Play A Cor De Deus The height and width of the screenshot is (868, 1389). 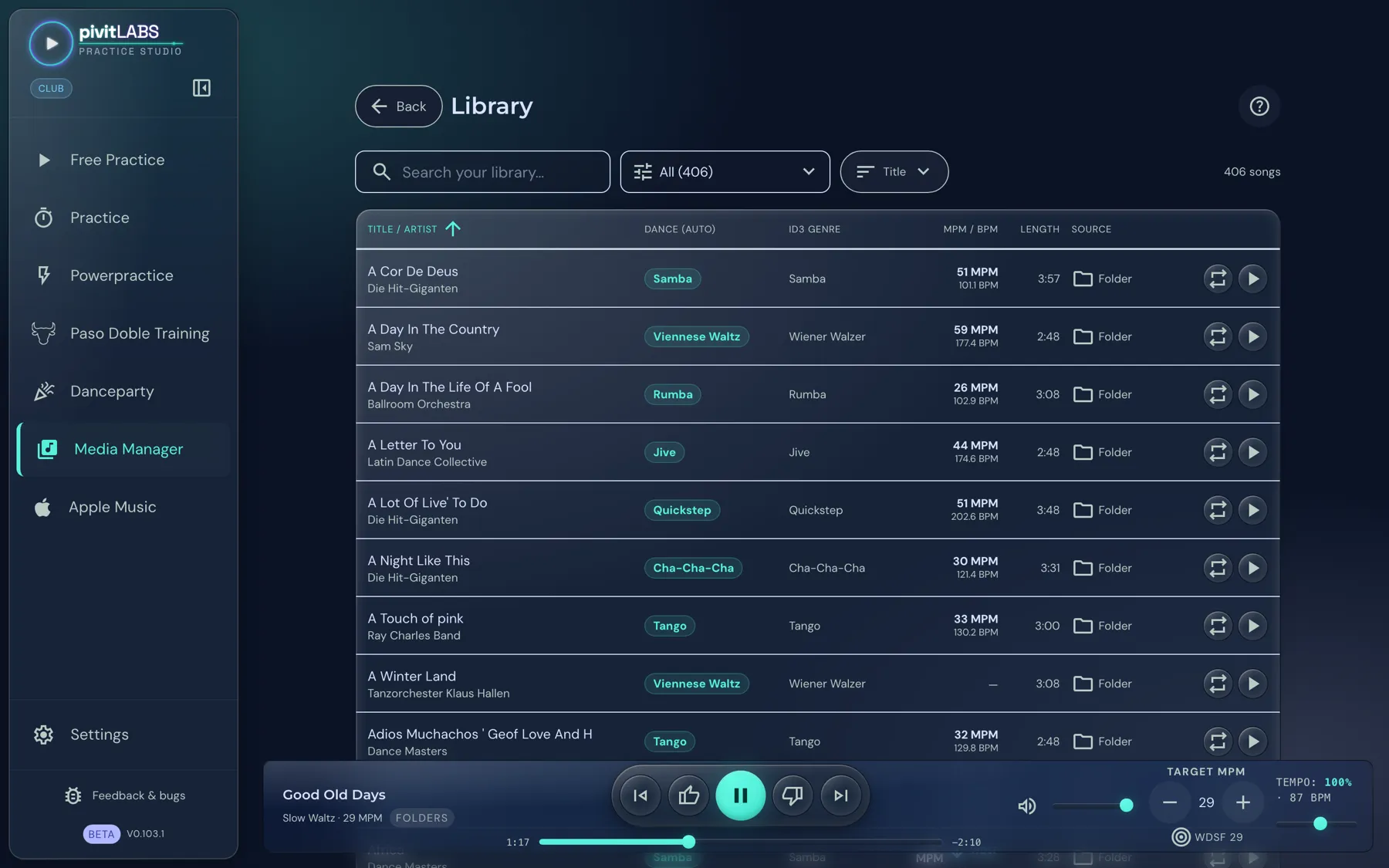pos(1252,279)
